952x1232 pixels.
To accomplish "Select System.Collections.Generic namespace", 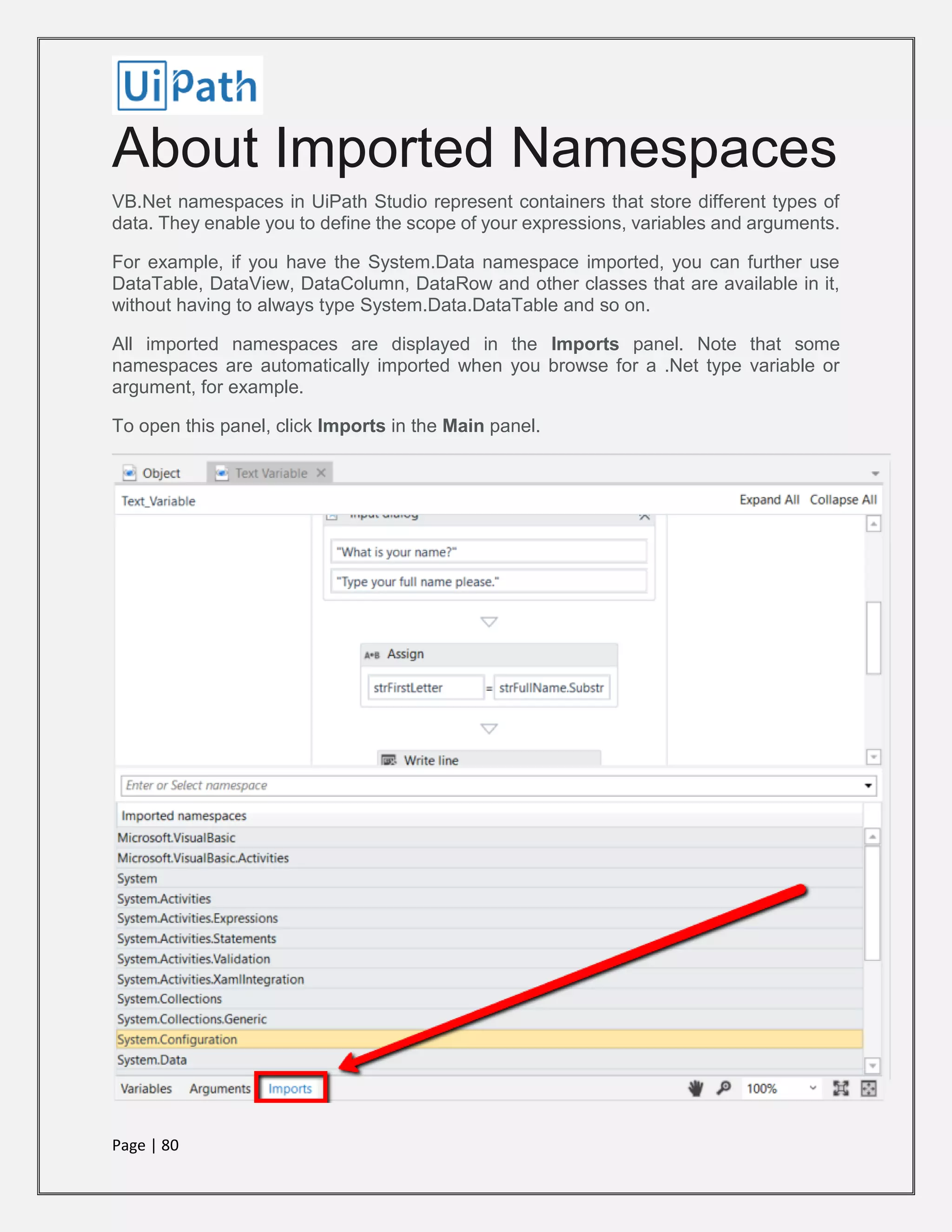I will pos(489,1020).
